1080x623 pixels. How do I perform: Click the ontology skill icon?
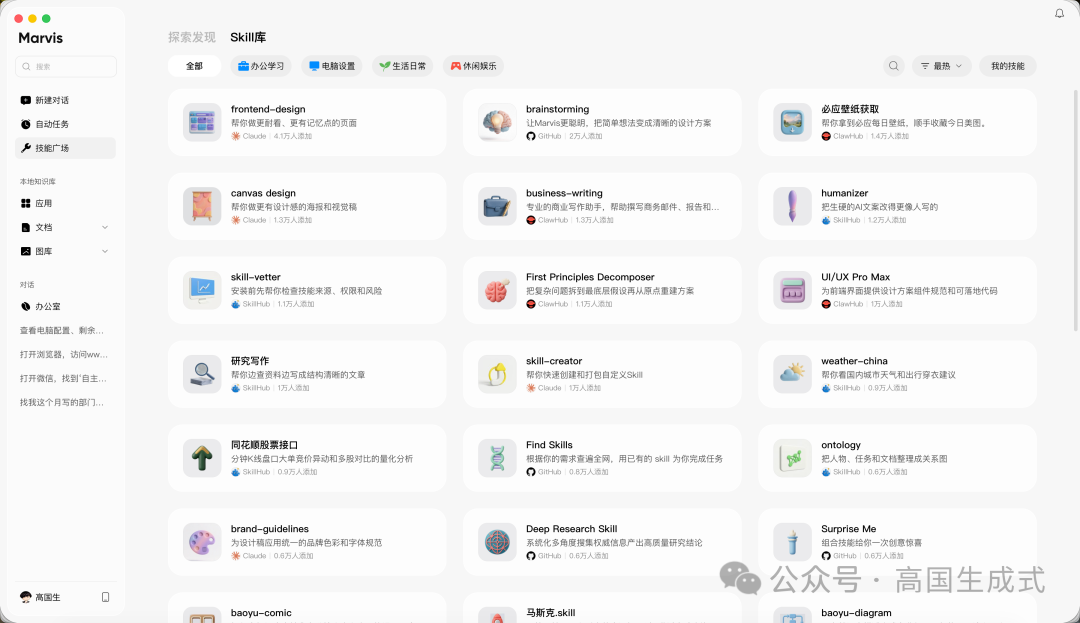click(x=792, y=458)
